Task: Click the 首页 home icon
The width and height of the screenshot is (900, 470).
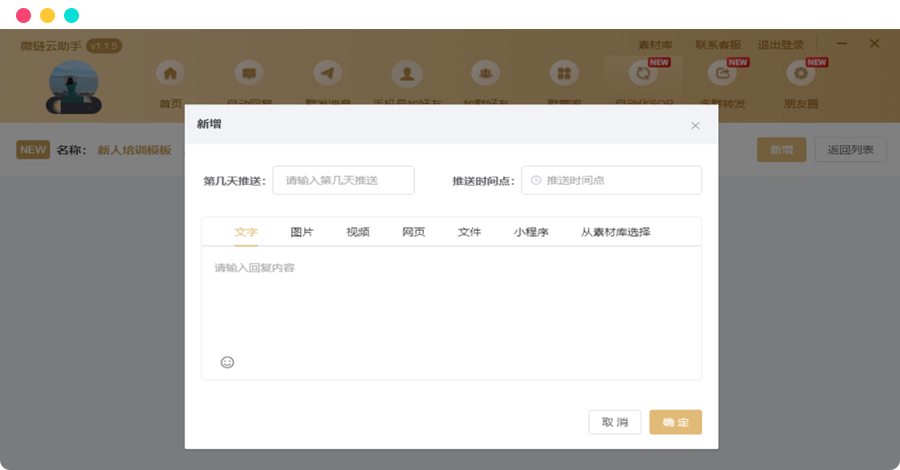Action: click(170, 74)
